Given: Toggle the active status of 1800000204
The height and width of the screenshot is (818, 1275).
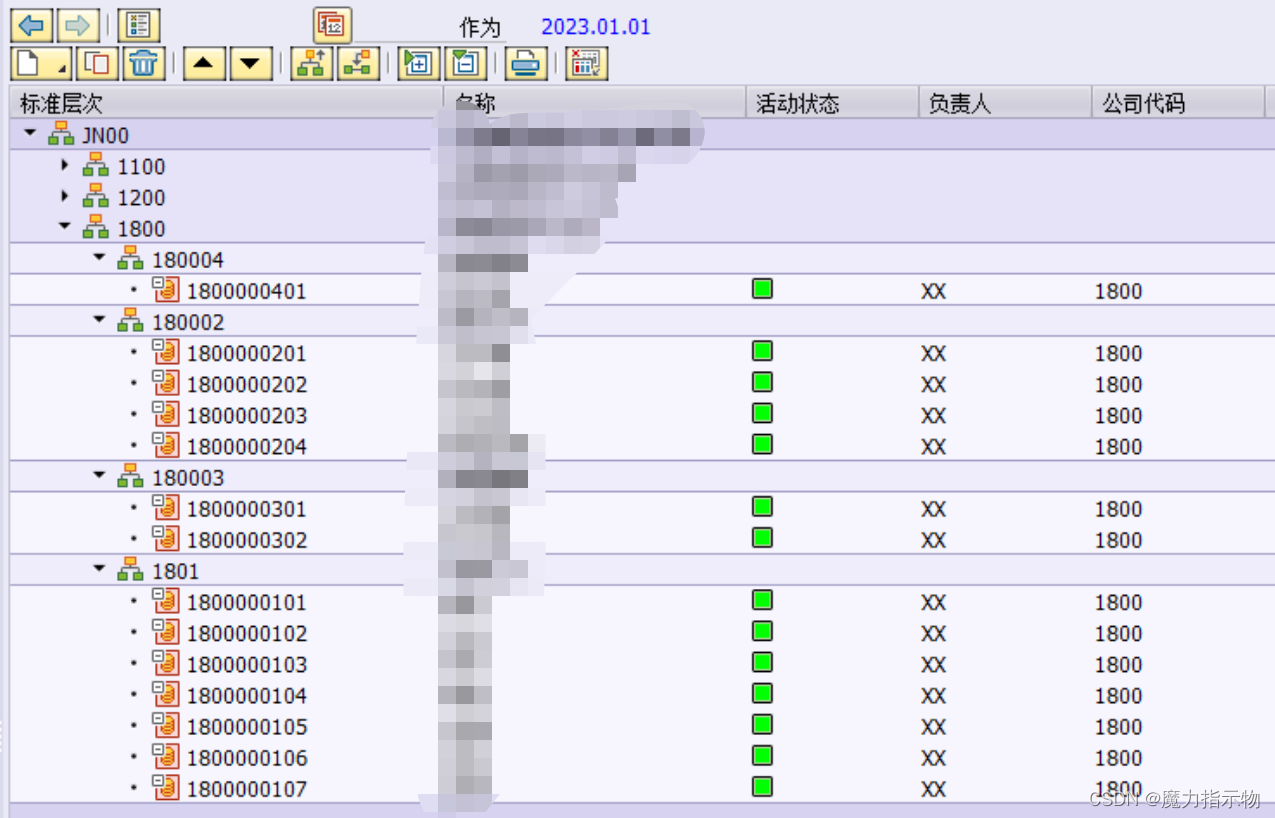Looking at the screenshot, I should pyautogui.click(x=761, y=443).
